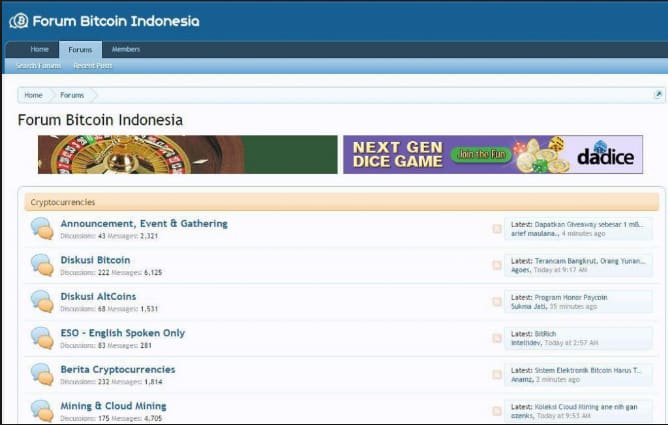
Task: Open the Diskusi AltCoins forum
Action: (98, 296)
